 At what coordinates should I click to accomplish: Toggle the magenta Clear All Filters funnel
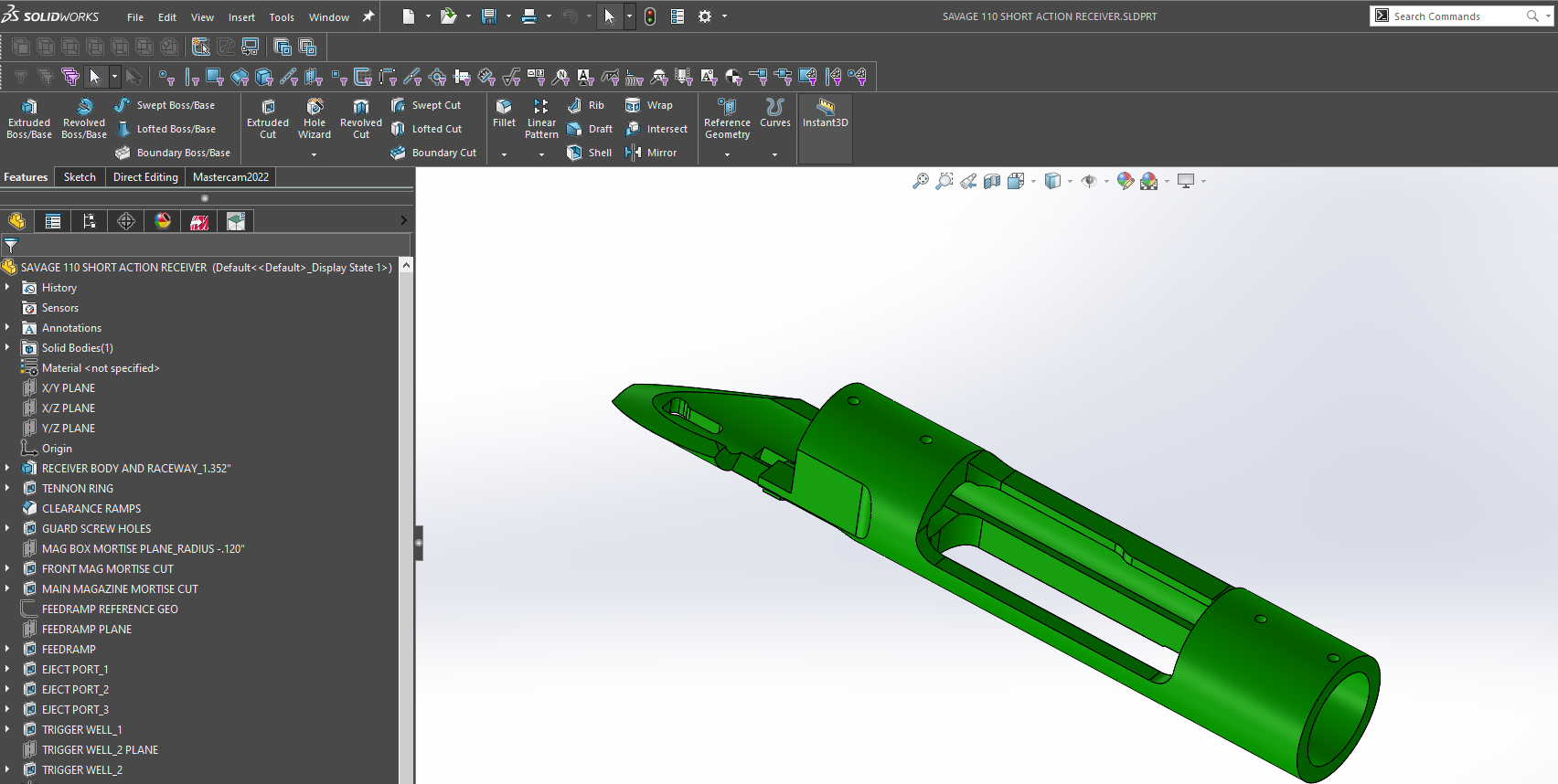69,77
